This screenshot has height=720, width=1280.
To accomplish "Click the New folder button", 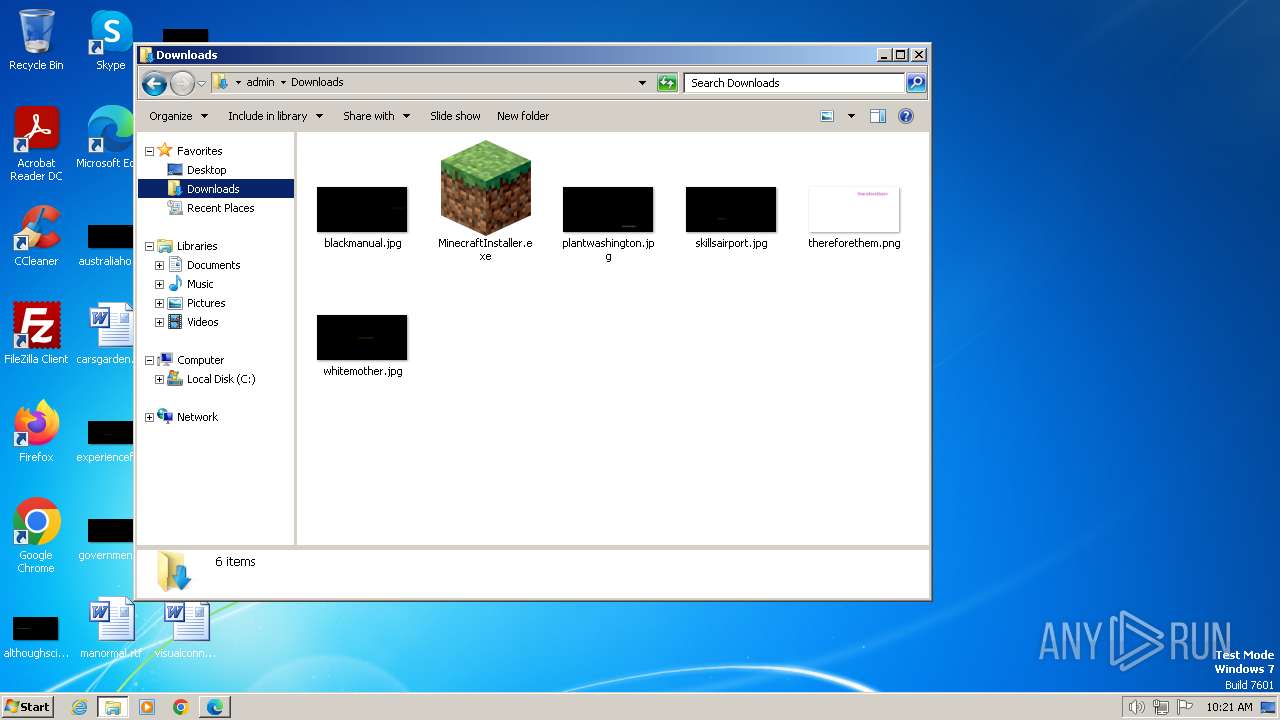I will (523, 116).
